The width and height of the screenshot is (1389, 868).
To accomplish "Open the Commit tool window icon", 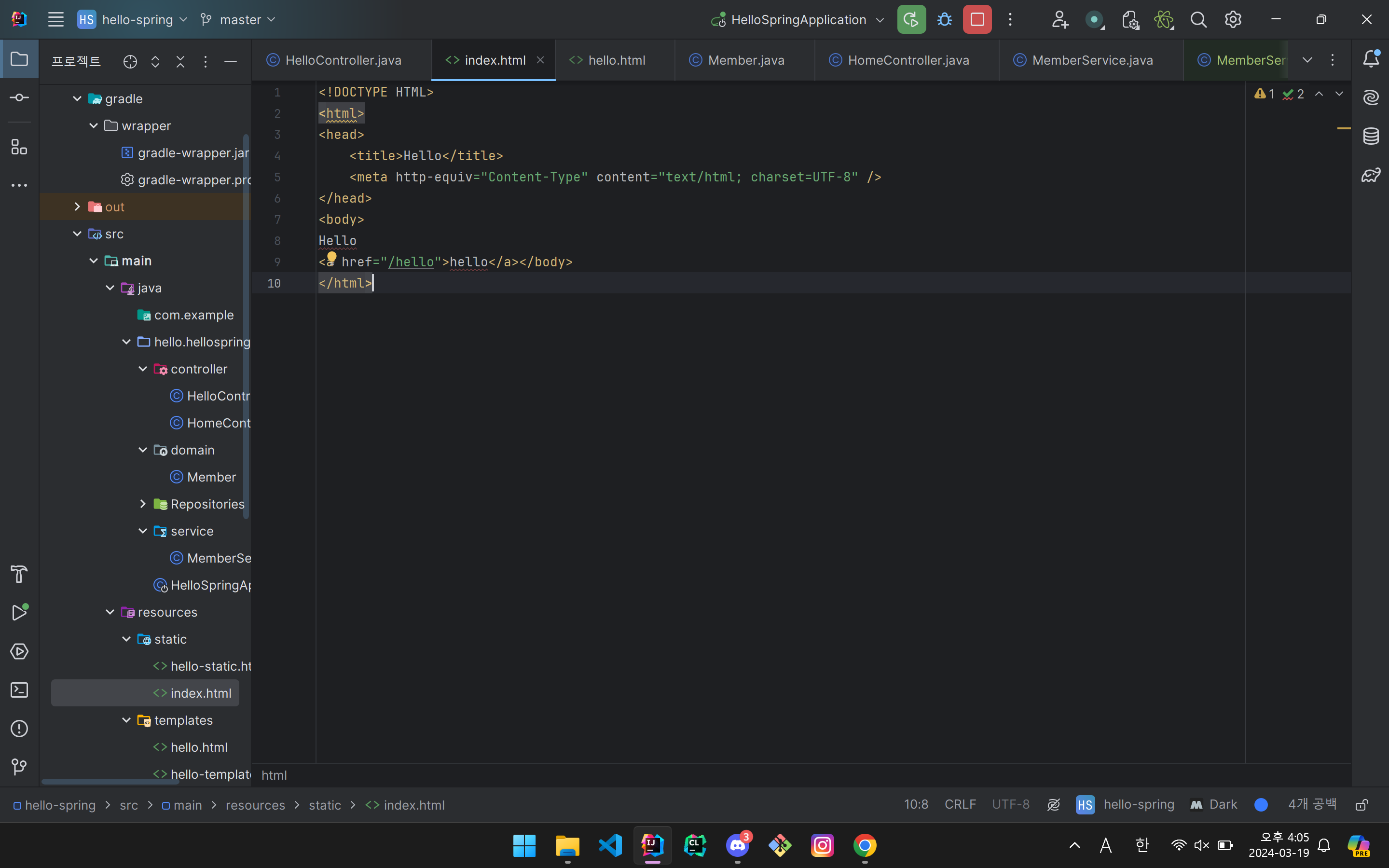I will [19, 97].
